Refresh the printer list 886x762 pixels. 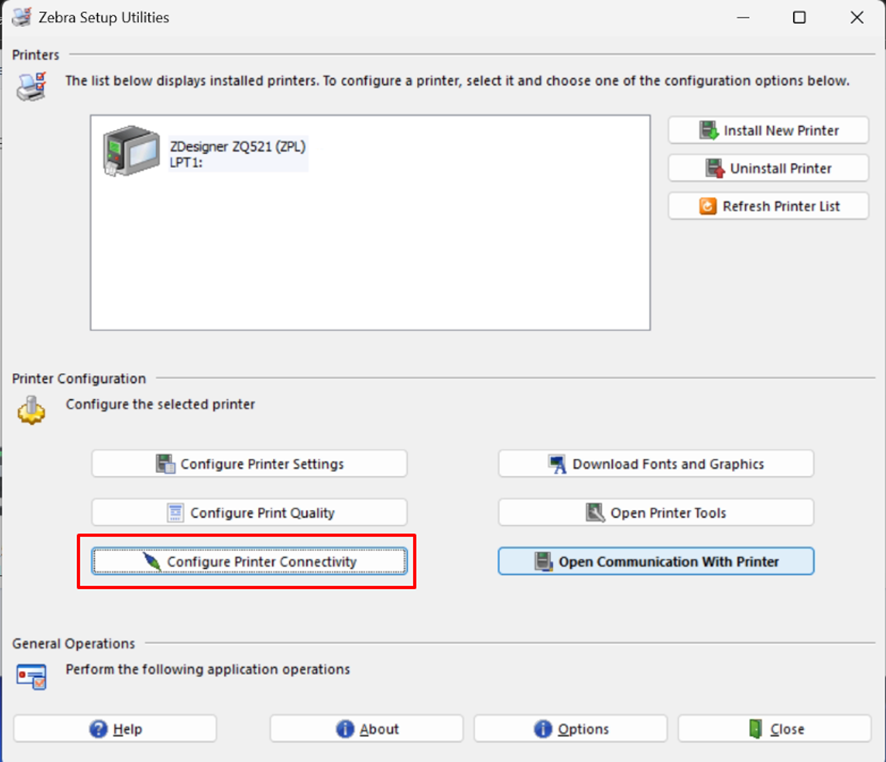click(x=768, y=207)
